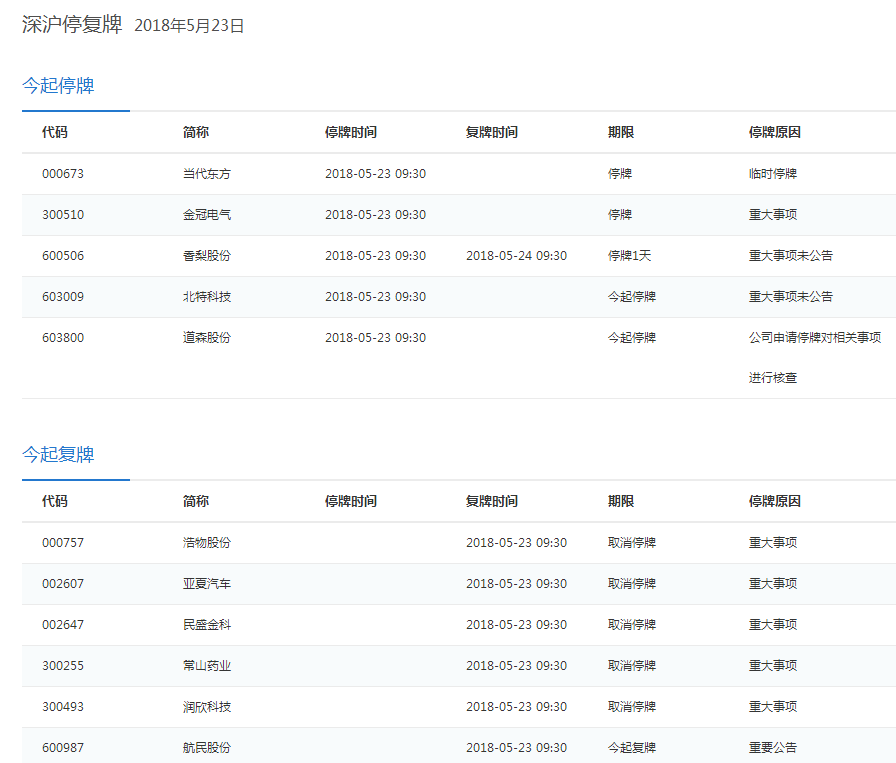Image resolution: width=896 pixels, height=763 pixels.
Task: Click stock code 000757
Action: (63, 543)
